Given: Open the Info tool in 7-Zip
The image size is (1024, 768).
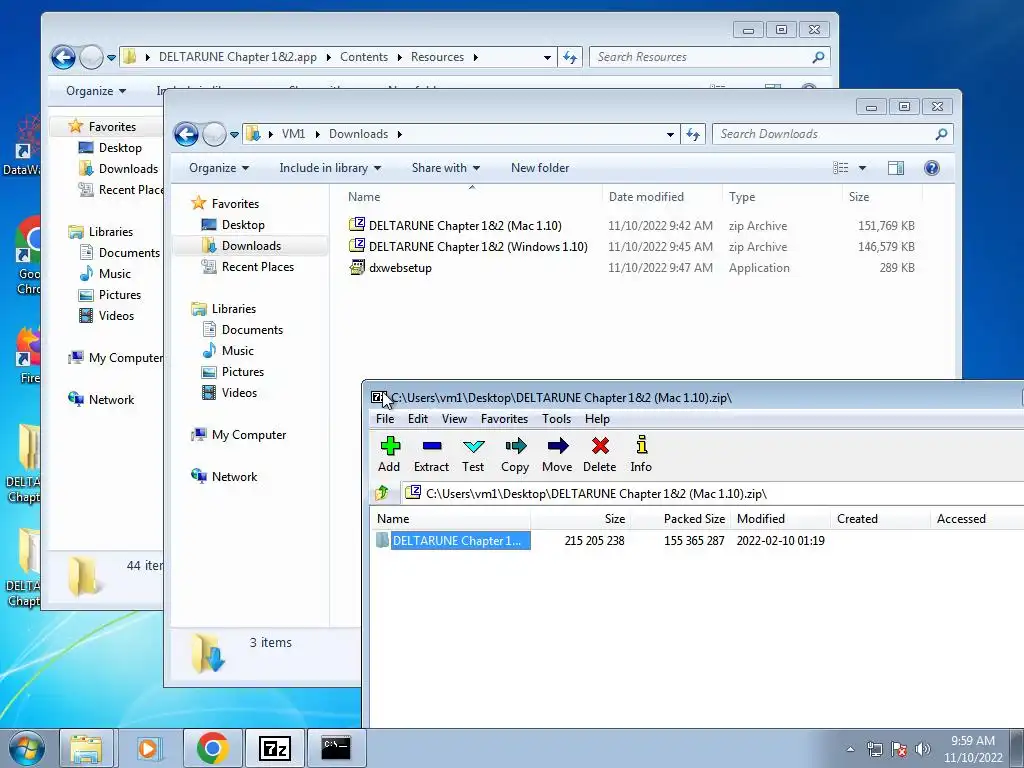Looking at the screenshot, I should [641, 455].
